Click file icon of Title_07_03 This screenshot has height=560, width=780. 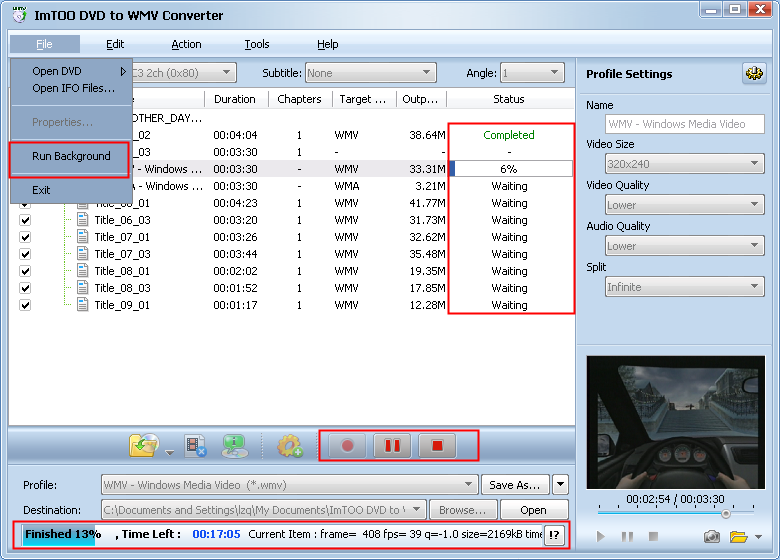coord(83,254)
